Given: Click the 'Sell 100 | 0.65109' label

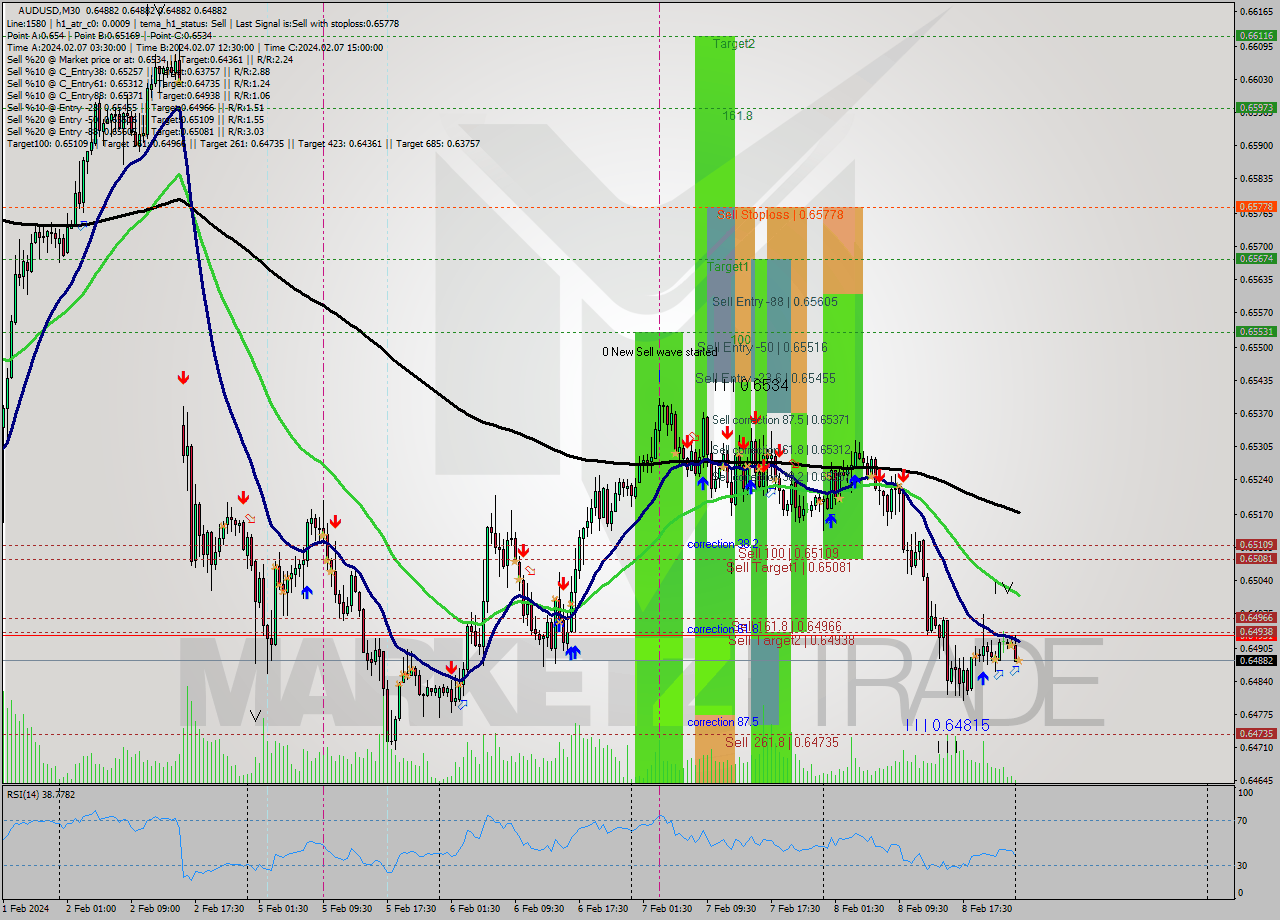Looking at the screenshot, I should point(788,552).
